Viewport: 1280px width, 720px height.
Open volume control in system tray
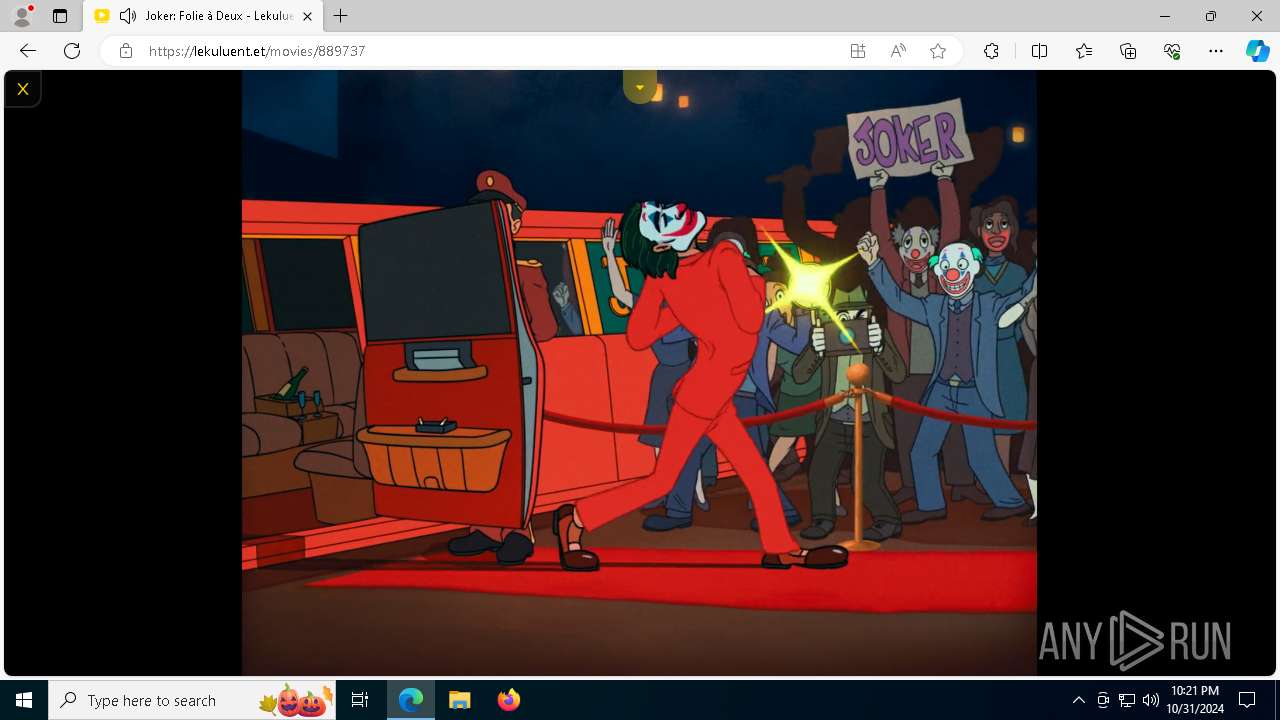(x=1150, y=700)
